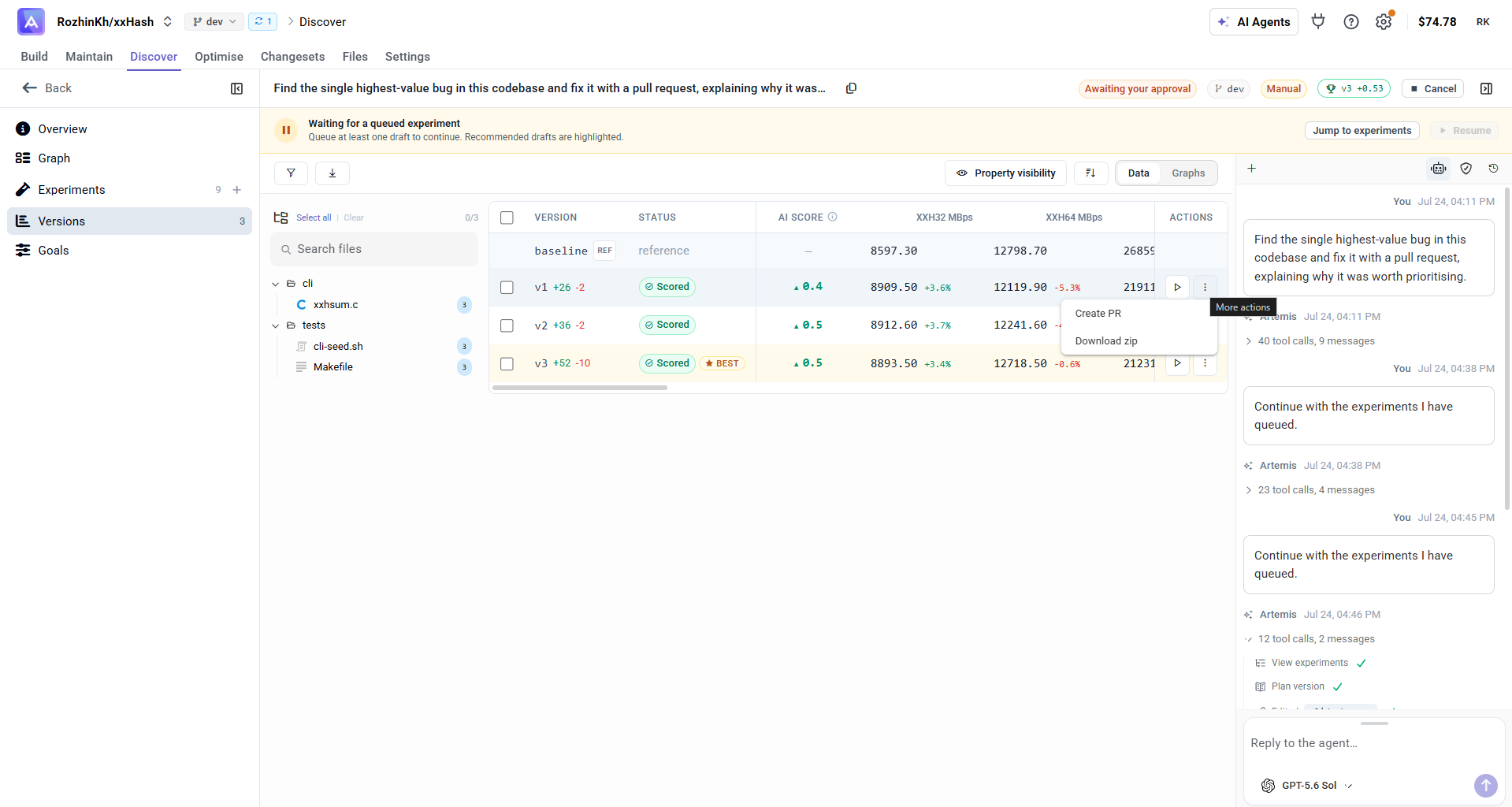The width and height of the screenshot is (1512, 807).
Task: Collapse the tests folder in the file tree
Action: (276, 325)
